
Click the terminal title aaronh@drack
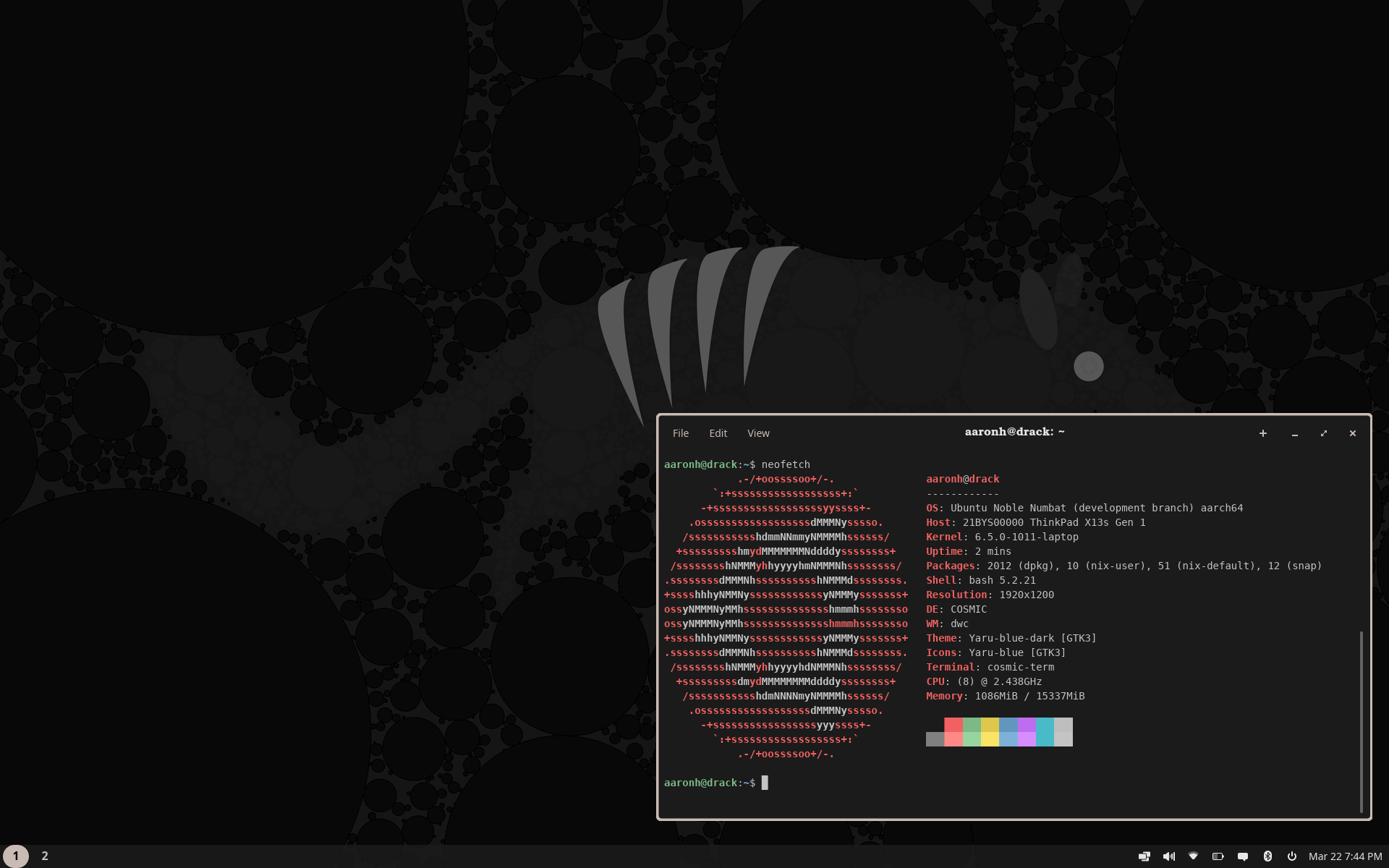pyautogui.click(x=1014, y=432)
